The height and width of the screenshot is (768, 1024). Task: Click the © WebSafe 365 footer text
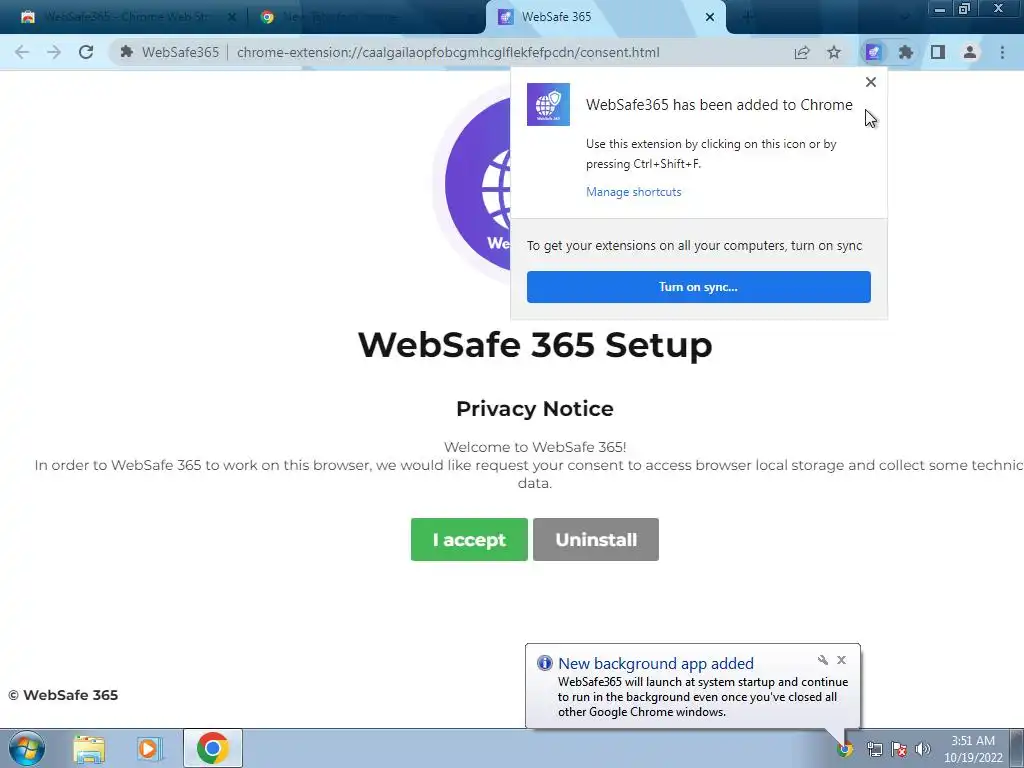[63, 695]
